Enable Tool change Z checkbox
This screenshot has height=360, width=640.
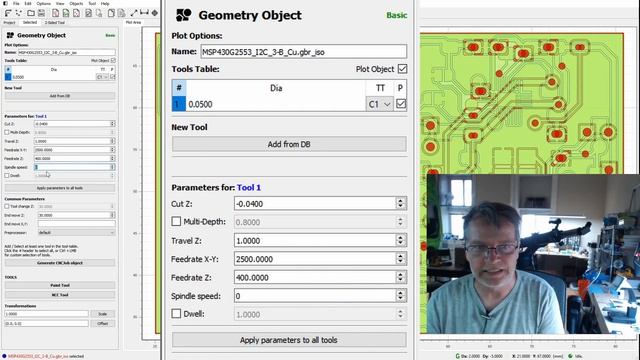(x=7, y=207)
